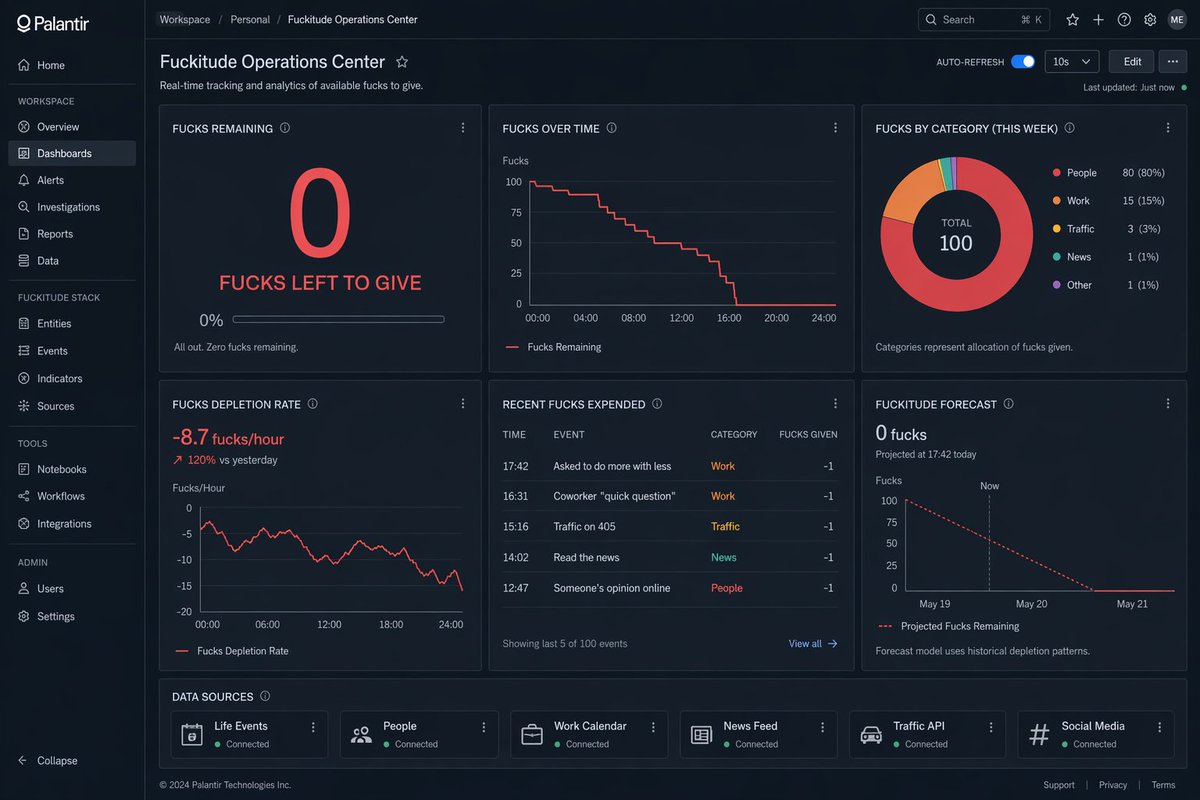Open the Dashboards section in sidebar

point(66,153)
